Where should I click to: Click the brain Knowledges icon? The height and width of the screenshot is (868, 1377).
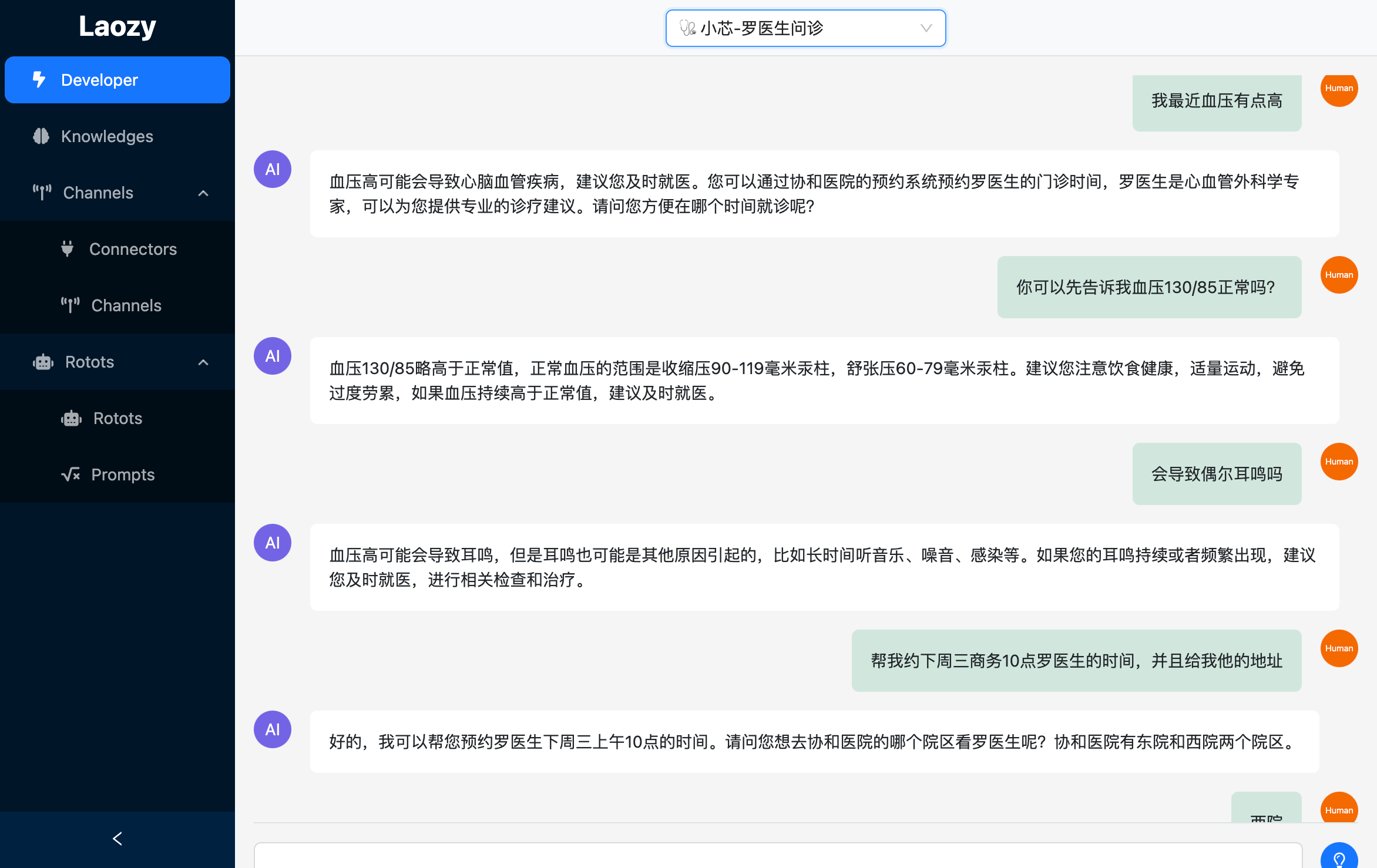41,136
